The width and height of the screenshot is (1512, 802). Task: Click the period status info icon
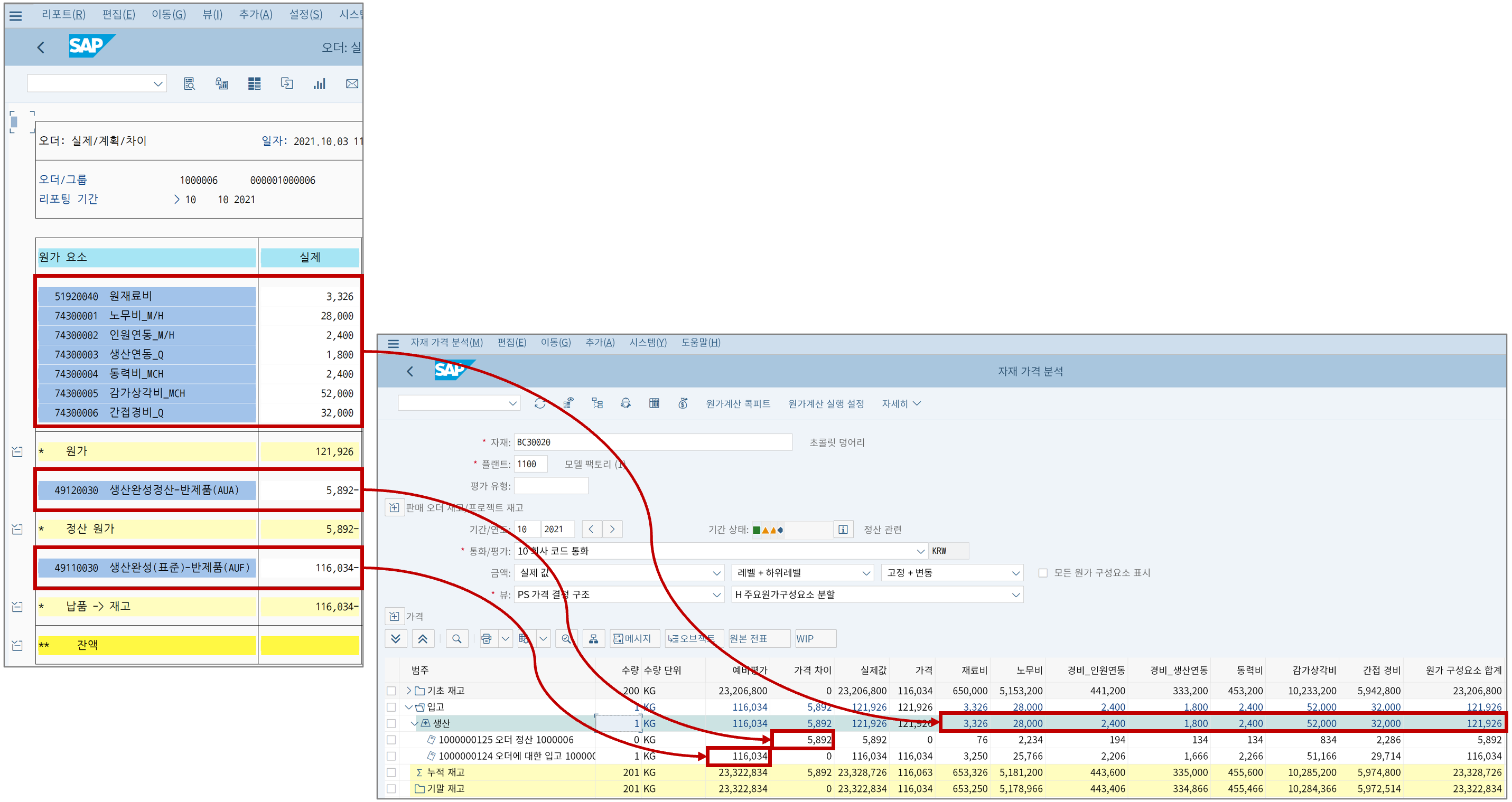[x=843, y=529]
